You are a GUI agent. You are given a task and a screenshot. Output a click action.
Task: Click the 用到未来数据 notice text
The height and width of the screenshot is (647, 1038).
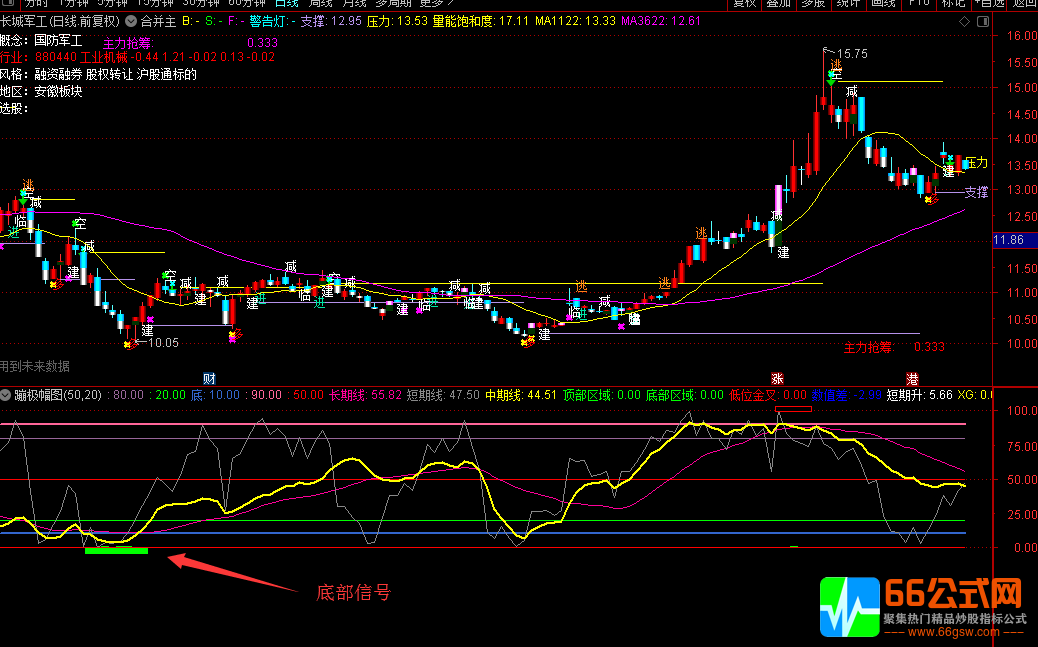point(34,366)
